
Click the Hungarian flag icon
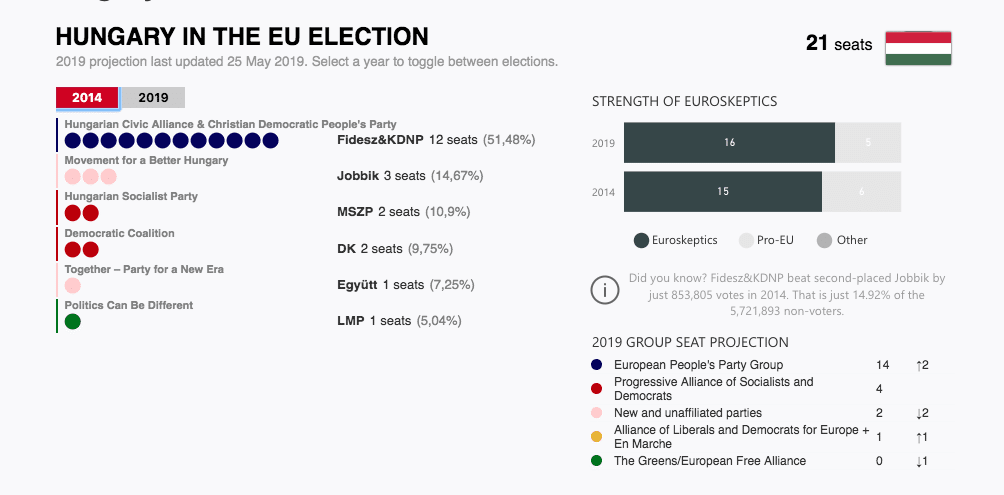pyautogui.click(x=918, y=48)
